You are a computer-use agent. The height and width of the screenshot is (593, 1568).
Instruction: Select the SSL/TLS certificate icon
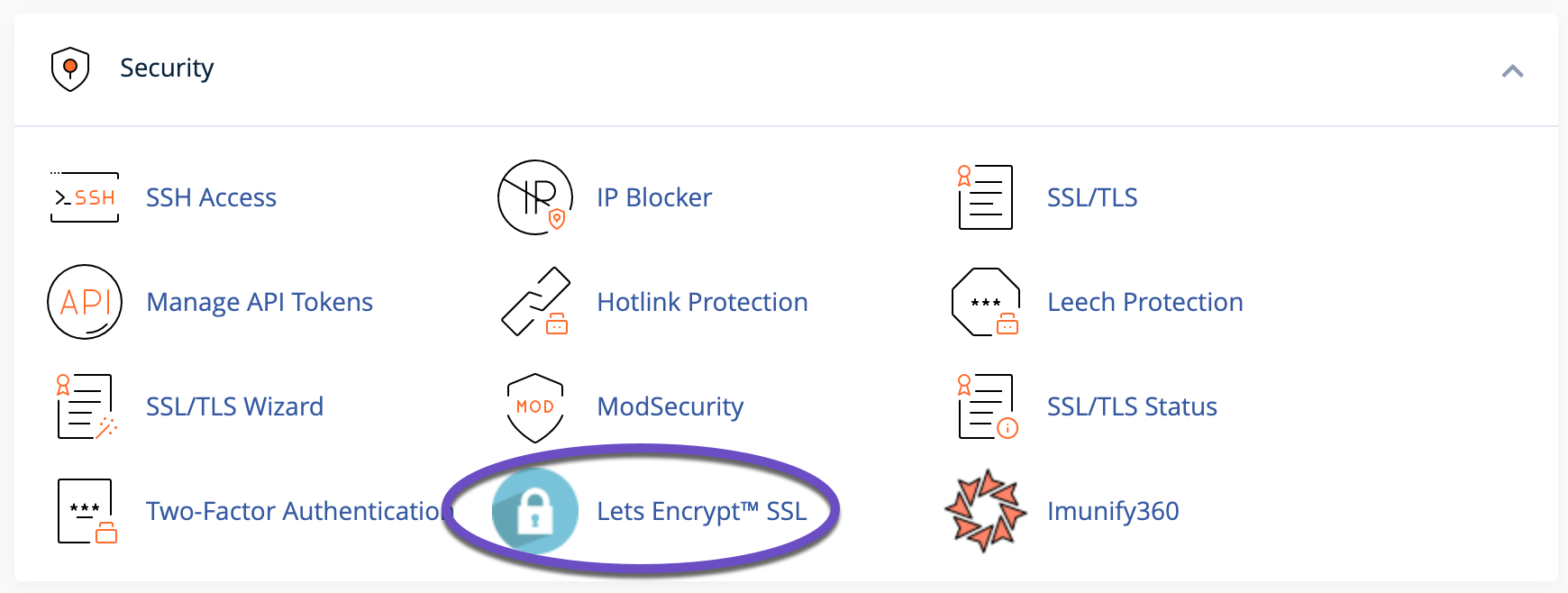985,196
